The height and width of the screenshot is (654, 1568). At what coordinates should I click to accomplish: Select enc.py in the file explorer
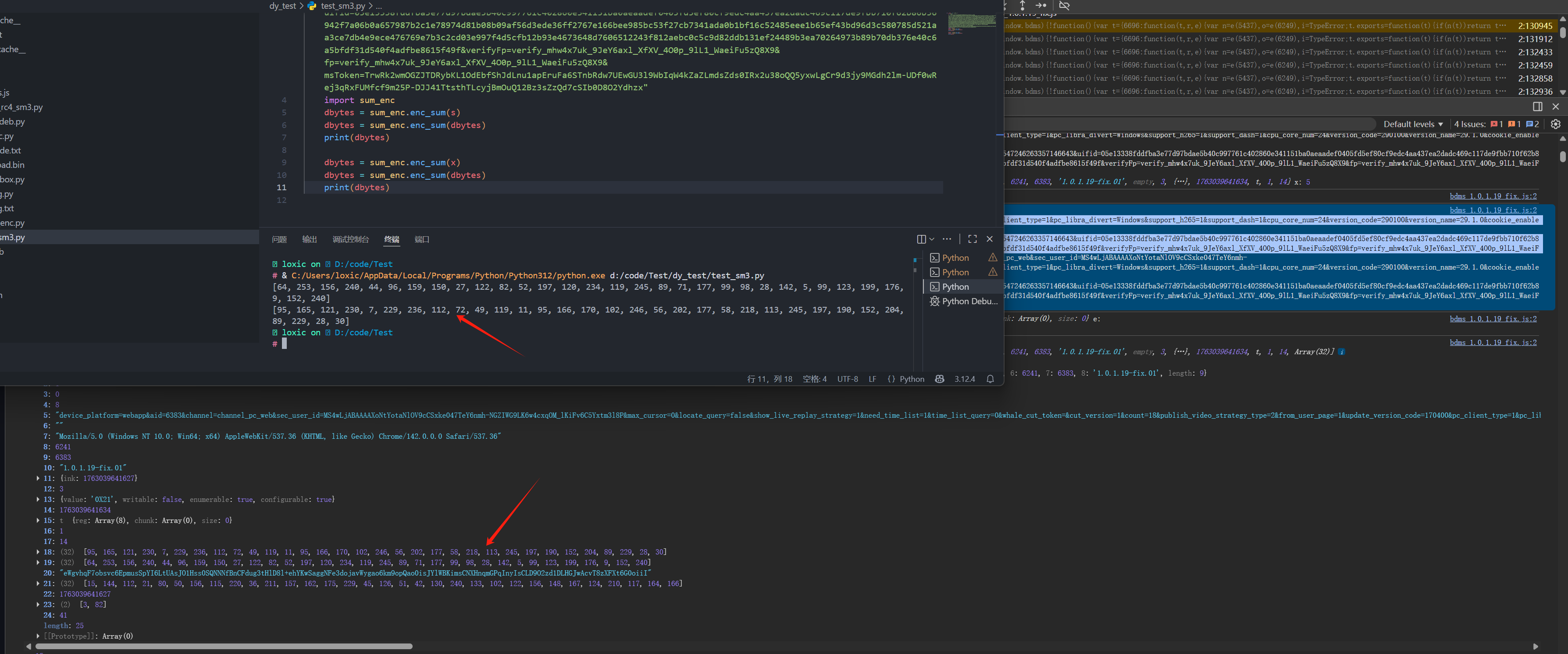[12, 223]
